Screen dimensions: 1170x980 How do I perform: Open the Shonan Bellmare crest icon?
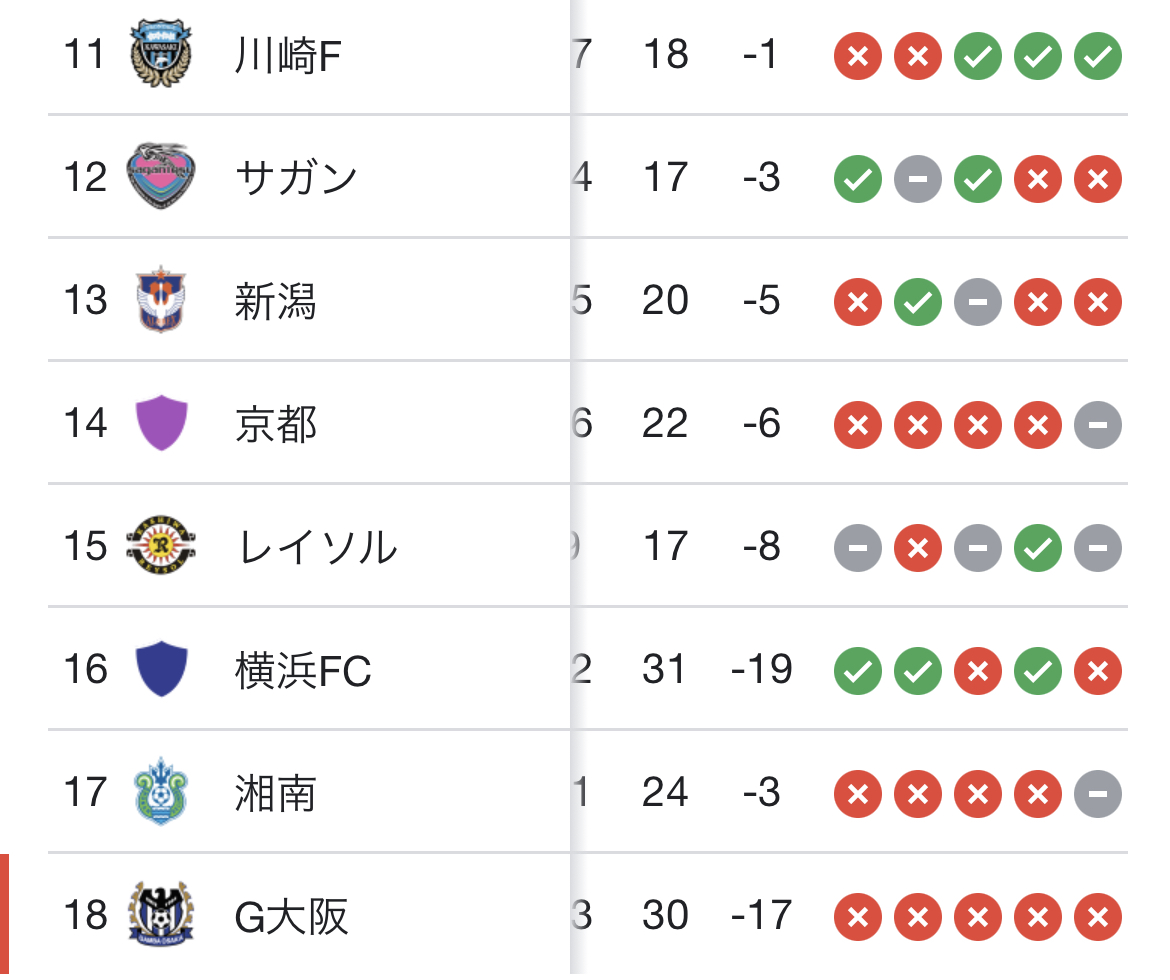click(161, 791)
